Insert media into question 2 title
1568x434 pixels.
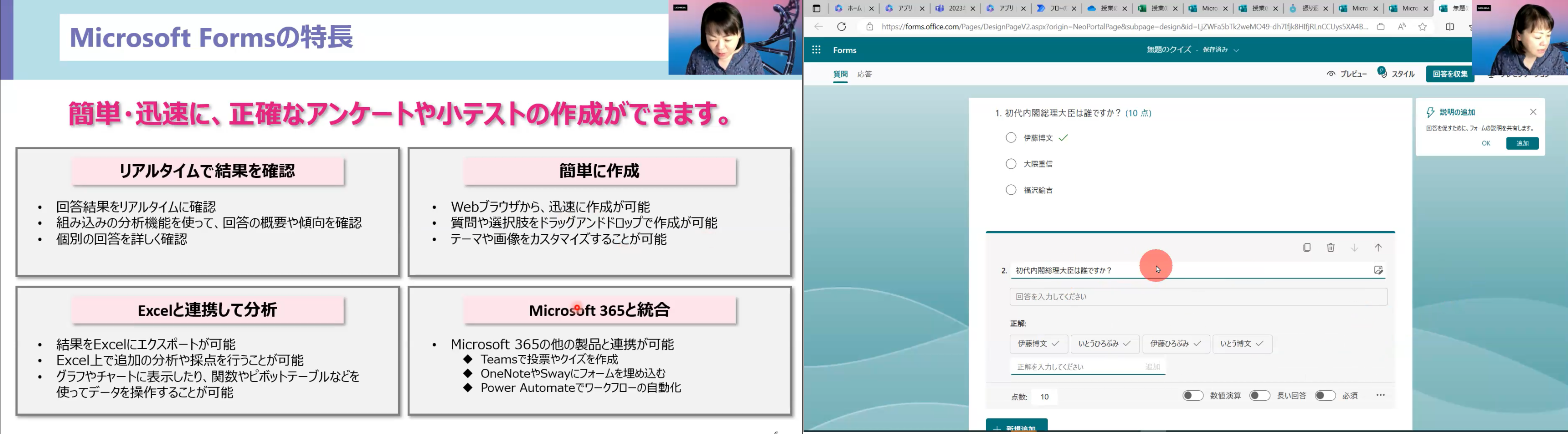coord(1378,270)
